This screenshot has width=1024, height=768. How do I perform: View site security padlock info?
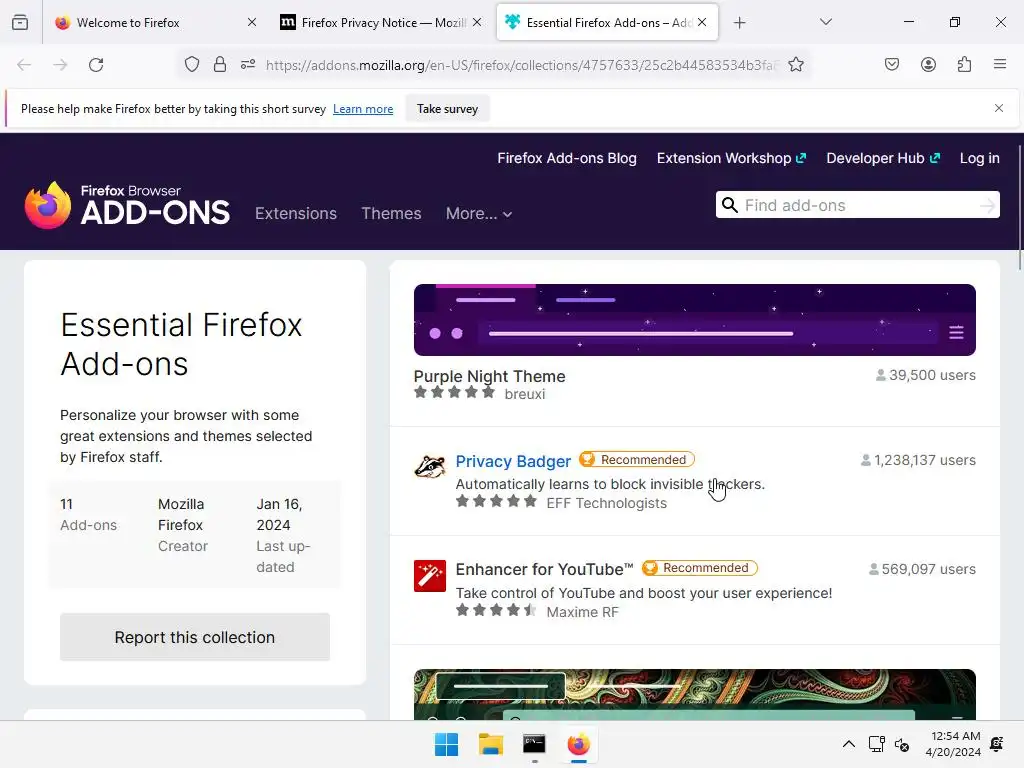[x=220, y=65]
